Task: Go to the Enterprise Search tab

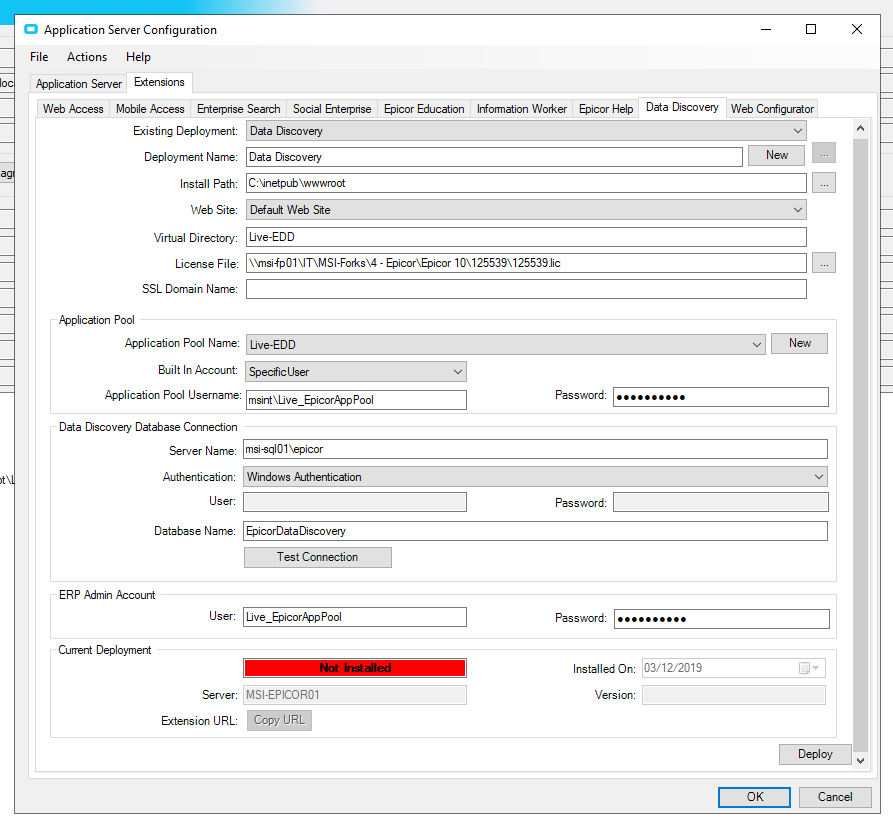Action: tap(239, 109)
